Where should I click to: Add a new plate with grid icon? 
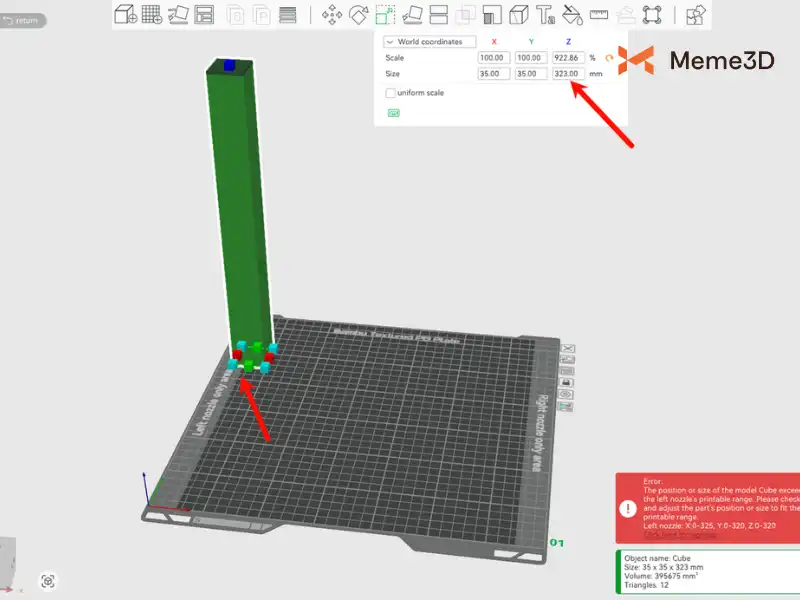coord(152,14)
